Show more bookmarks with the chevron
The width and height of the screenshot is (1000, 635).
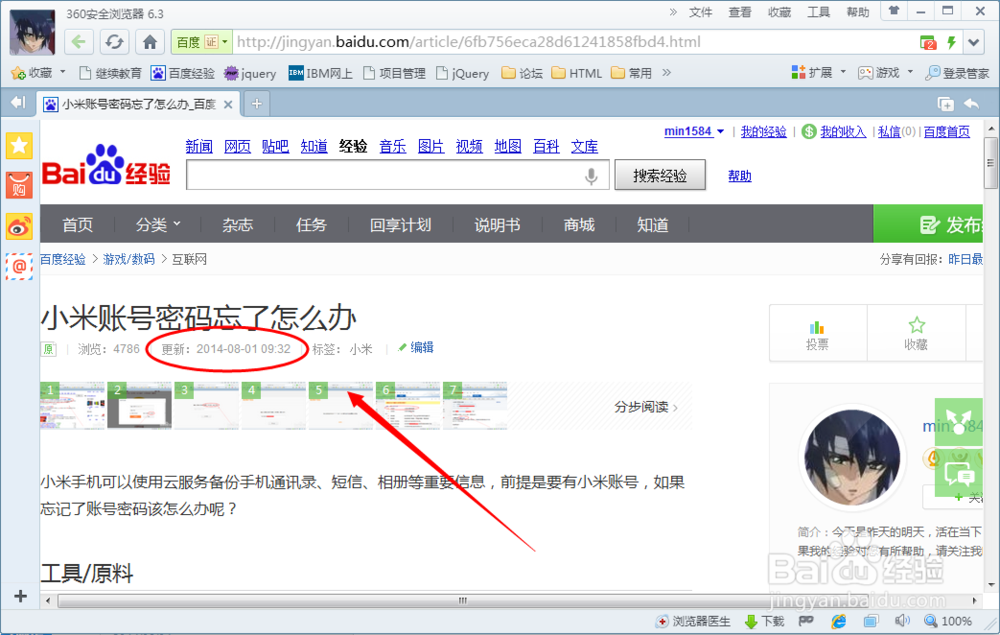pyautogui.click(x=666, y=72)
